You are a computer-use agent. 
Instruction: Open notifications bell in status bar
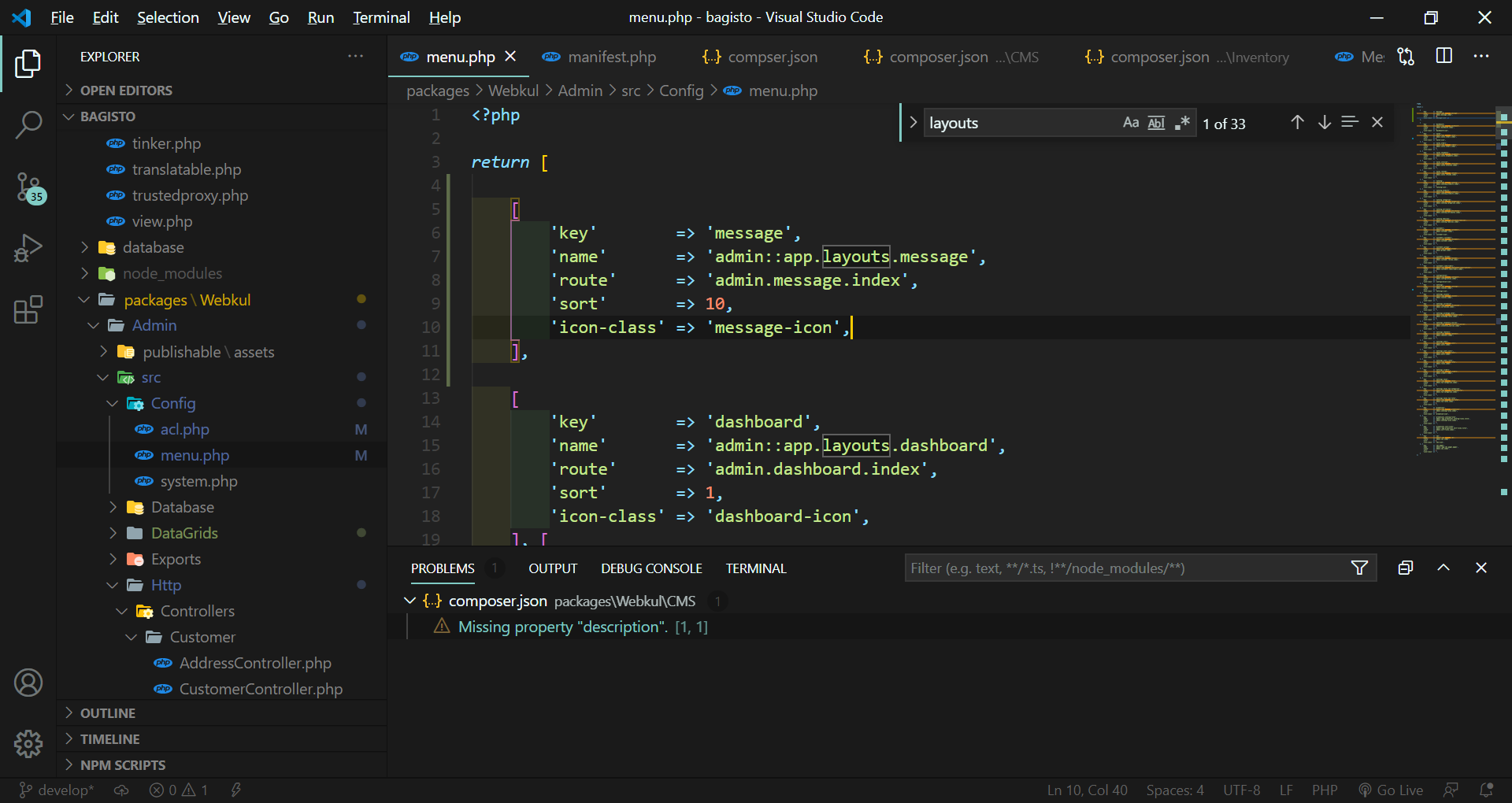[x=1487, y=790]
